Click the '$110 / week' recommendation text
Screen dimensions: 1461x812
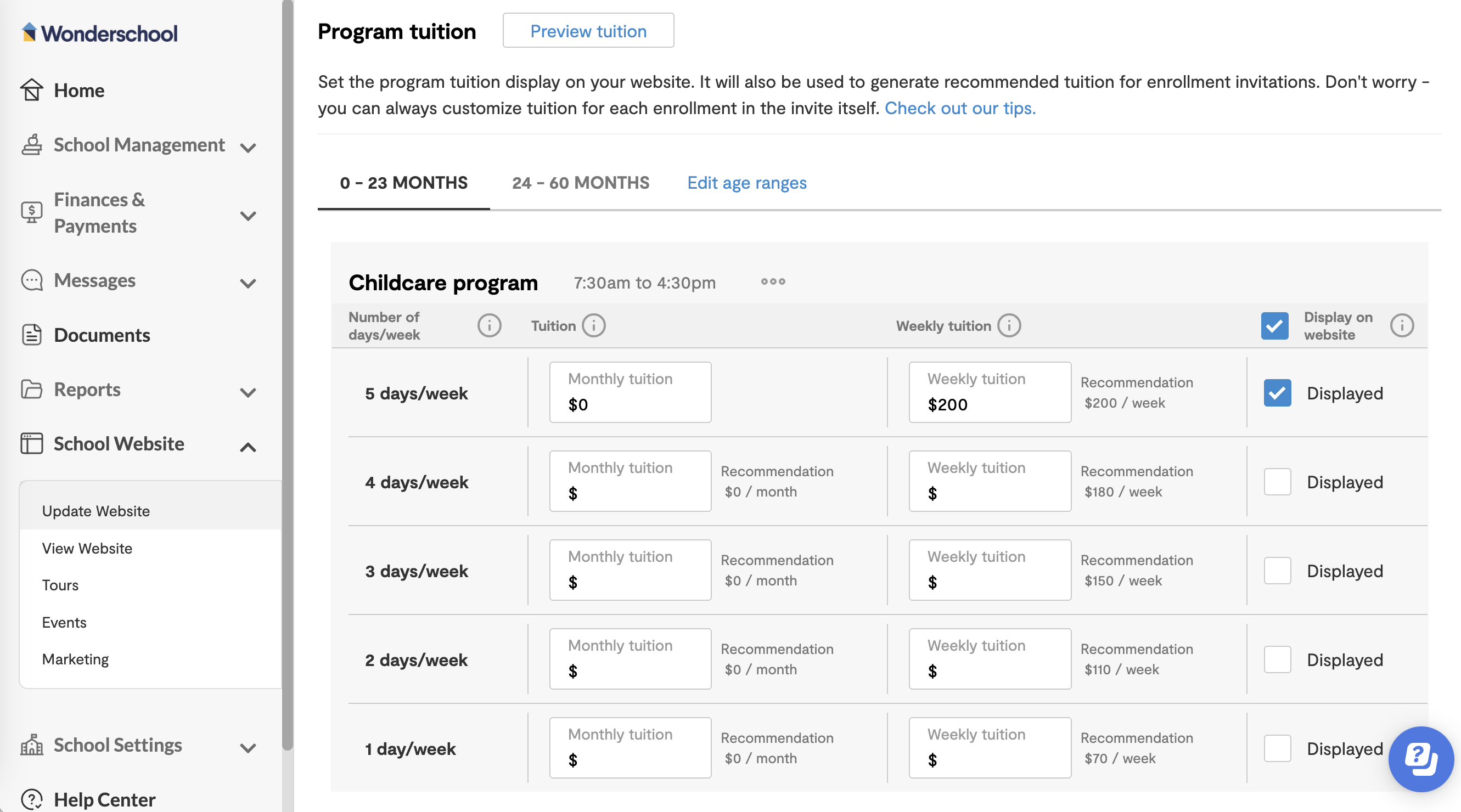click(x=1121, y=670)
